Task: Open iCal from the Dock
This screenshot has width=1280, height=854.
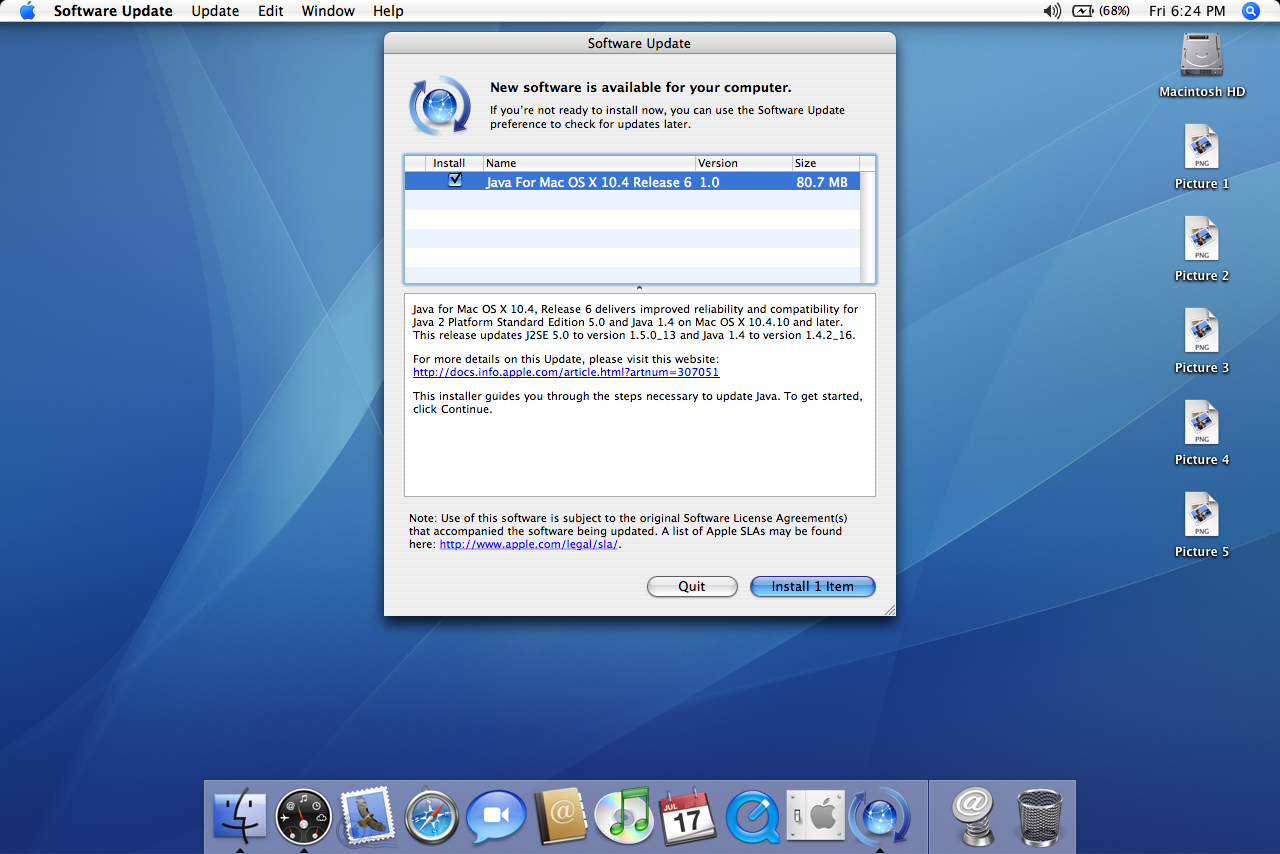Action: 688,816
